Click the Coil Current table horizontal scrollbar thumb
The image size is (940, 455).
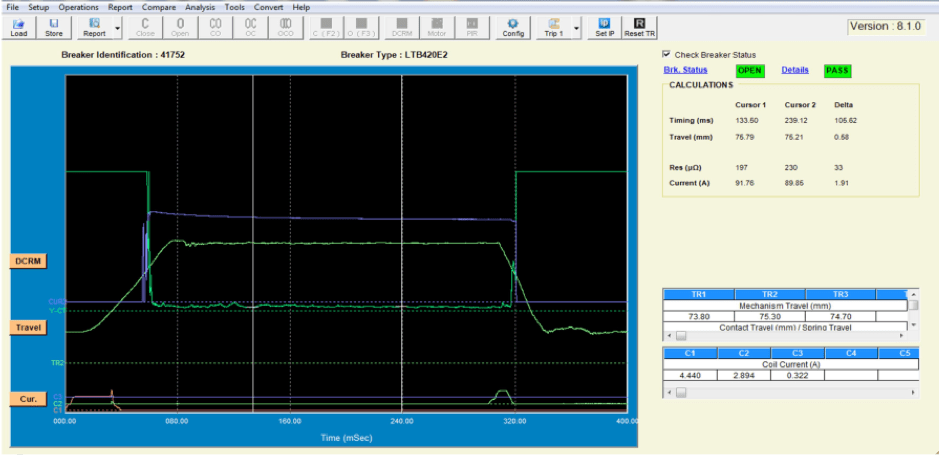pos(680,392)
